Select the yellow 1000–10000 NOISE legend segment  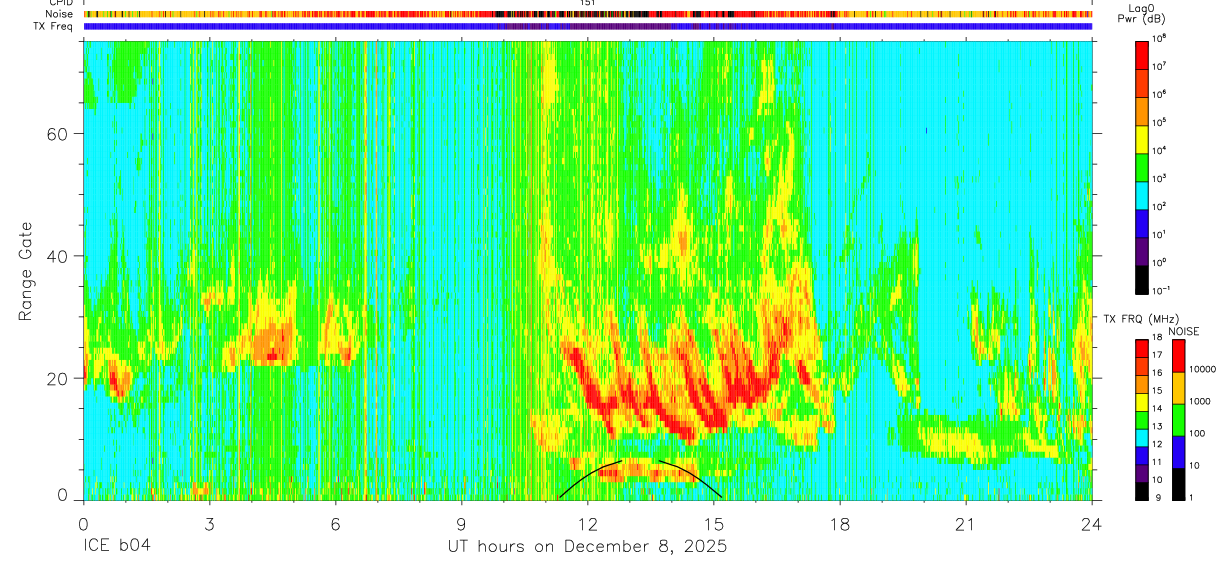click(x=1177, y=388)
